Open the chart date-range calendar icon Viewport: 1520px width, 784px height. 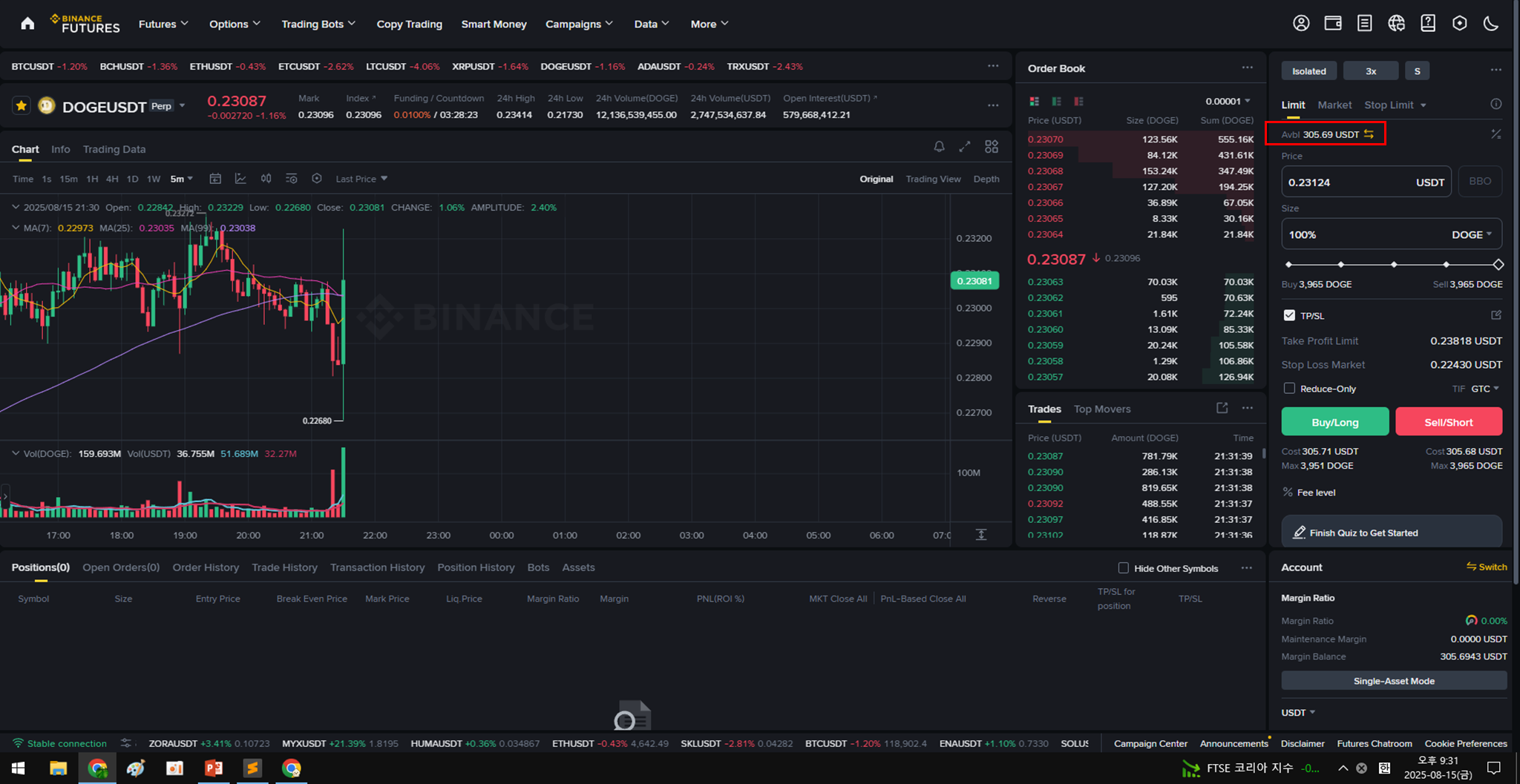215,179
